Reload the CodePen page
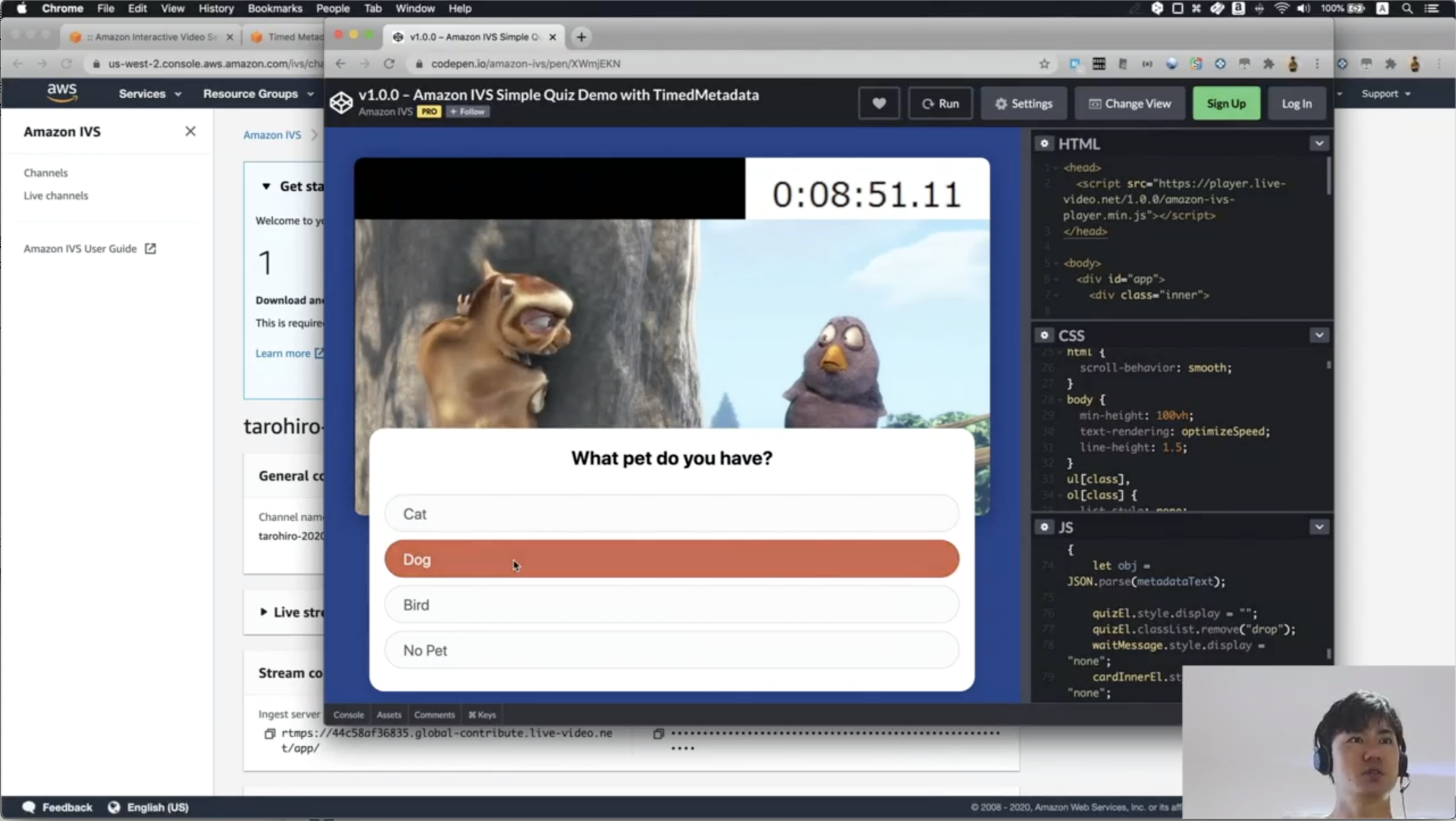 pyautogui.click(x=389, y=64)
